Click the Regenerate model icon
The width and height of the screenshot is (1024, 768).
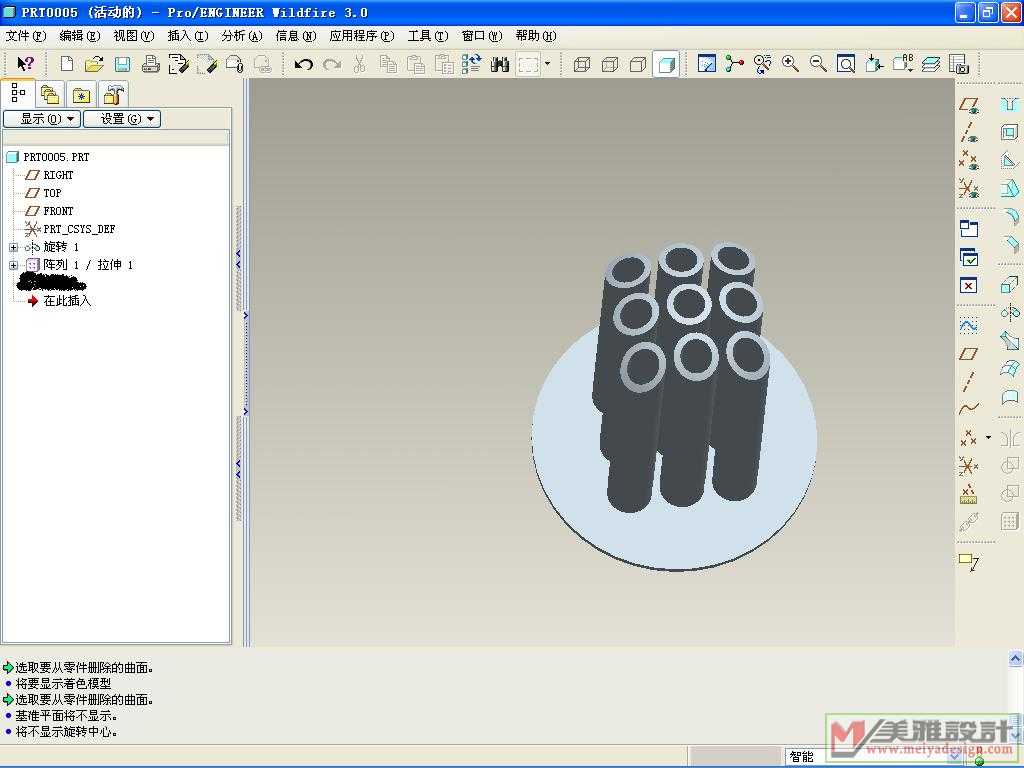[x=471, y=64]
